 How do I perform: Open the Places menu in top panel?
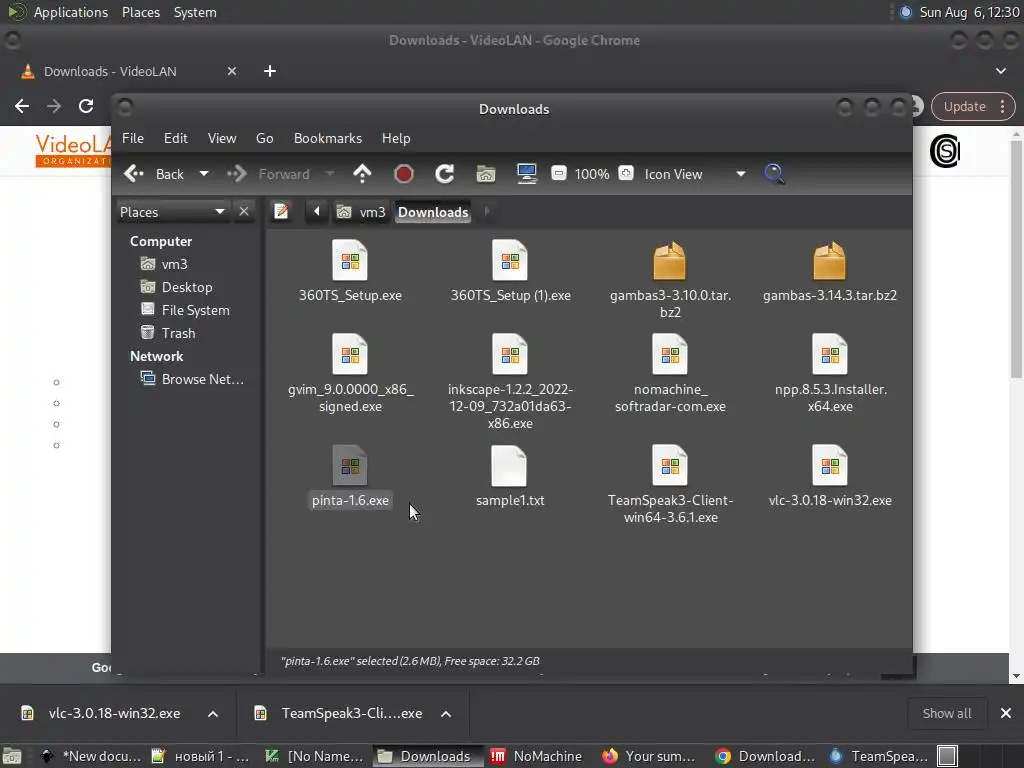tap(141, 12)
